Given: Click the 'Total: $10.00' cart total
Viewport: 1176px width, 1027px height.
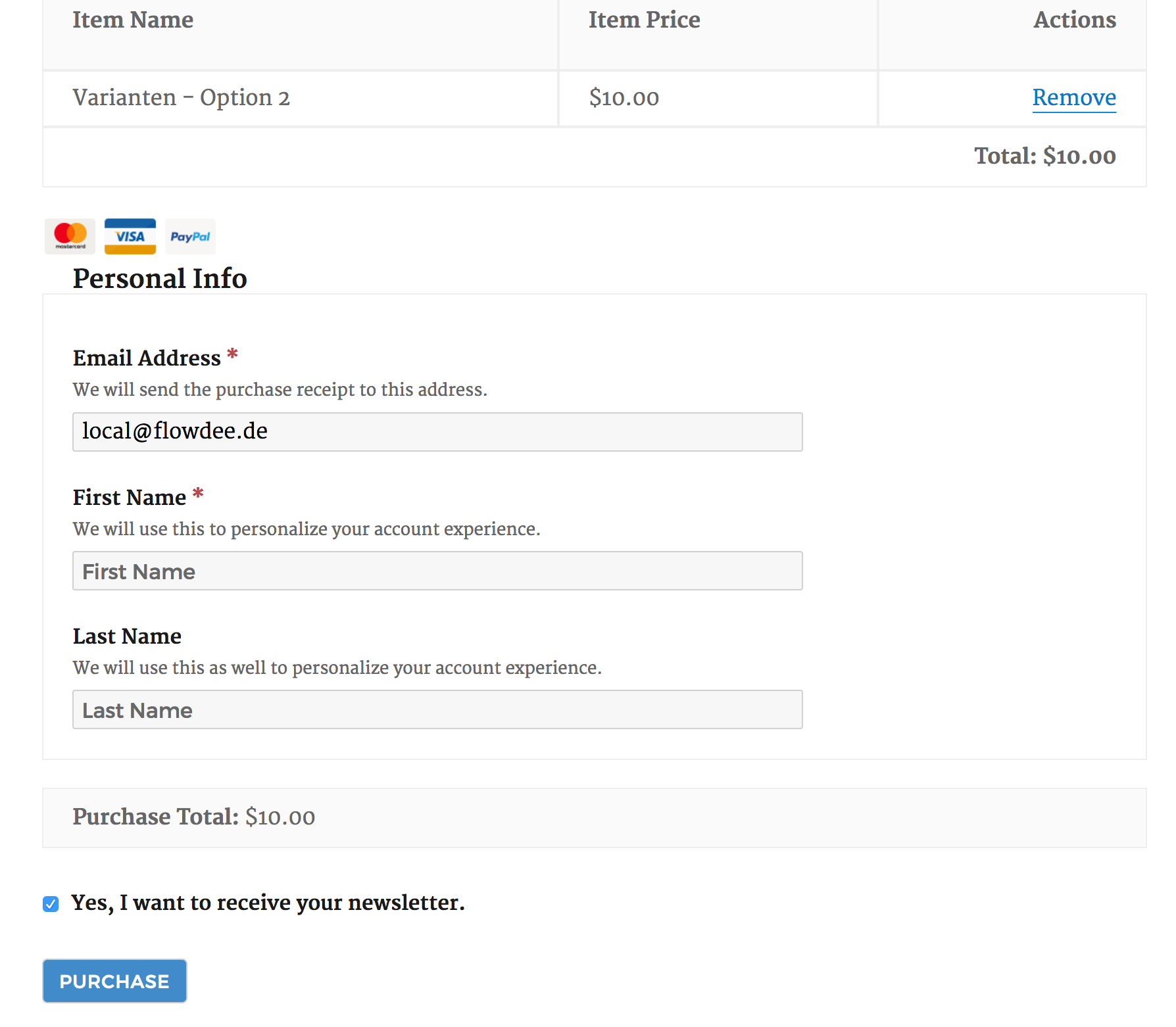Looking at the screenshot, I should click(x=1045, y=156).
